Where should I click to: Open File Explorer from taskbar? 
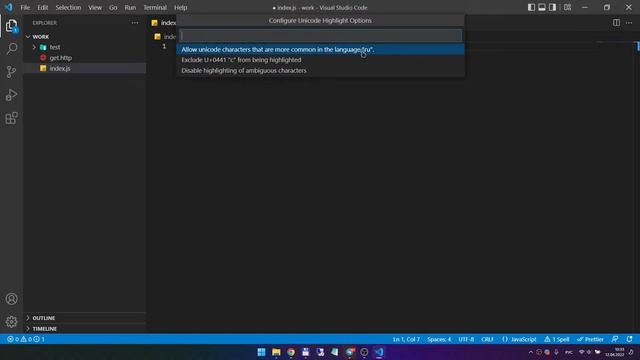point(276,352)
